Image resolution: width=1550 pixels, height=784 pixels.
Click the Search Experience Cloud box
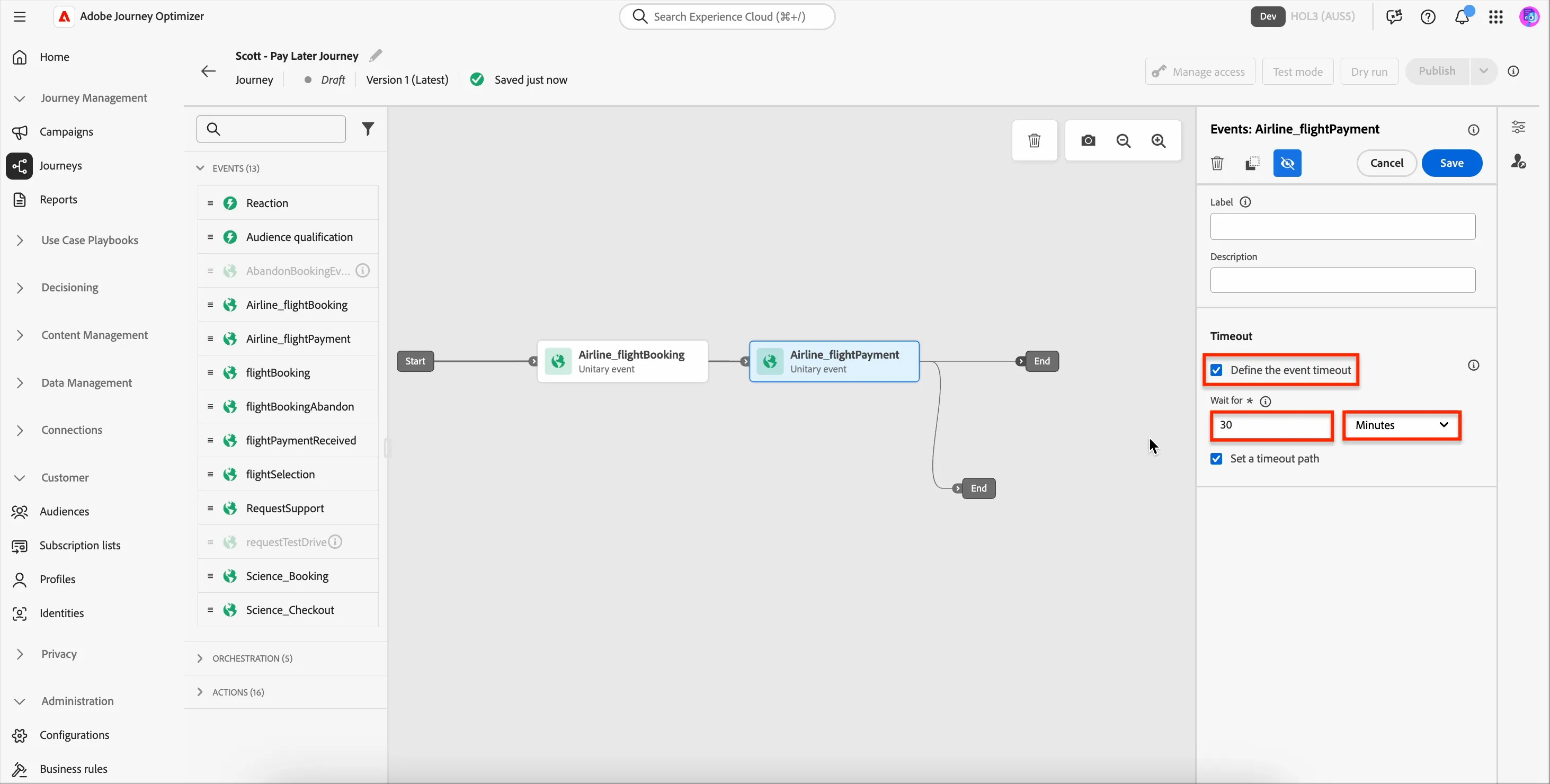pyautogui.click(x=727, y=16)
